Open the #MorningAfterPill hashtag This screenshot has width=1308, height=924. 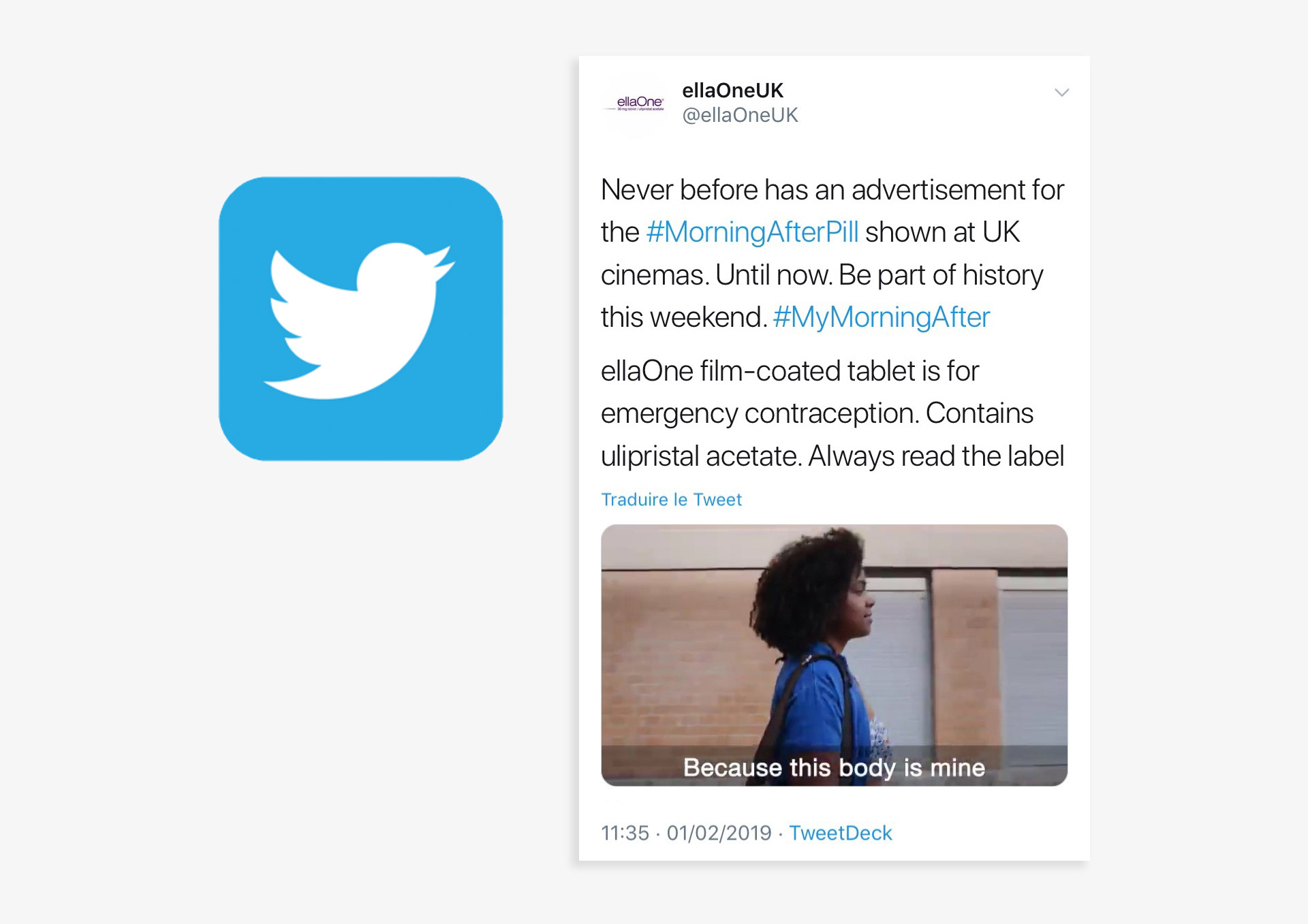752,232
